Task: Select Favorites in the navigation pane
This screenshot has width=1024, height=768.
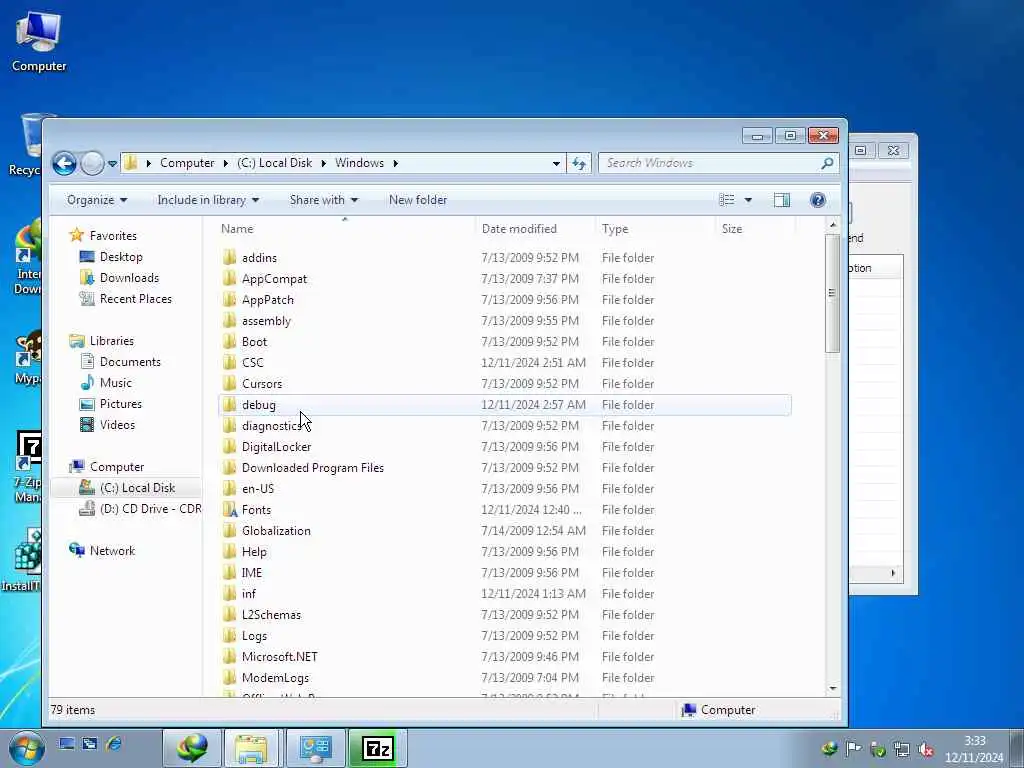Action: (x=113, y=236)
